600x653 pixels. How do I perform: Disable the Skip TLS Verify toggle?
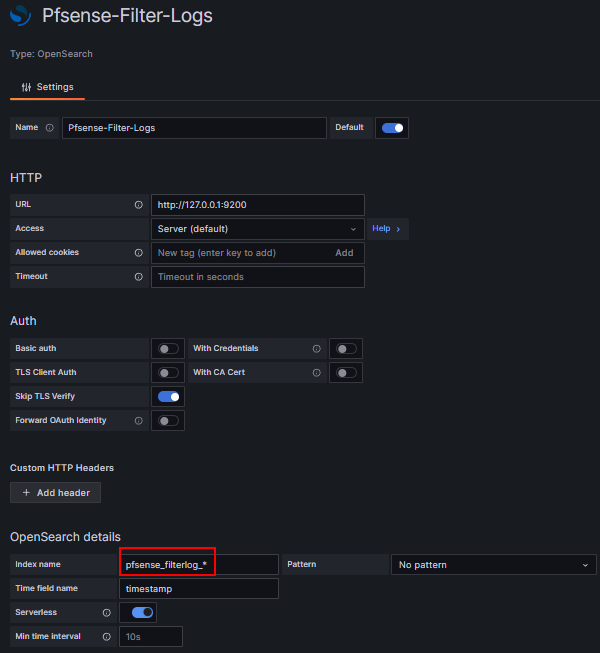tap(168, 397)
